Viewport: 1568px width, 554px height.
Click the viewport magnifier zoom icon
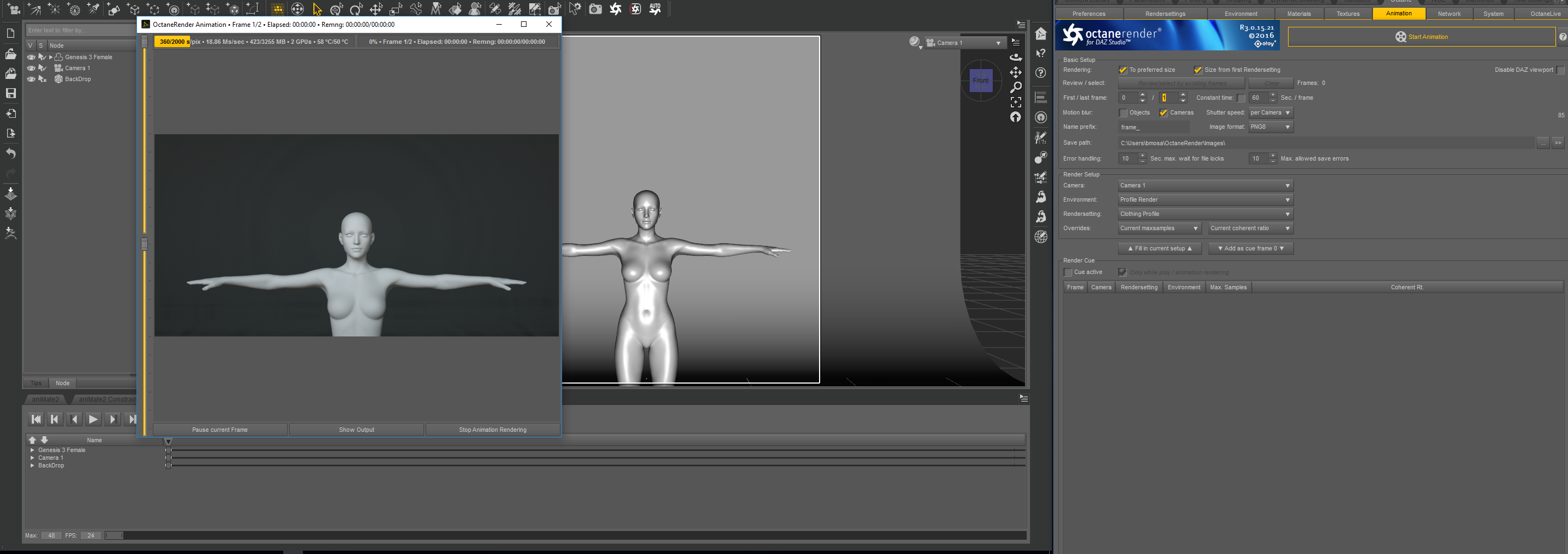1015,88
